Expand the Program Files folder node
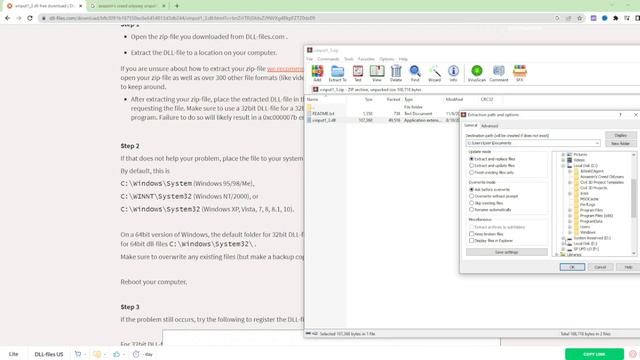Screen dimensions: 640x360 pyautogui.click(x=570, y=210)
